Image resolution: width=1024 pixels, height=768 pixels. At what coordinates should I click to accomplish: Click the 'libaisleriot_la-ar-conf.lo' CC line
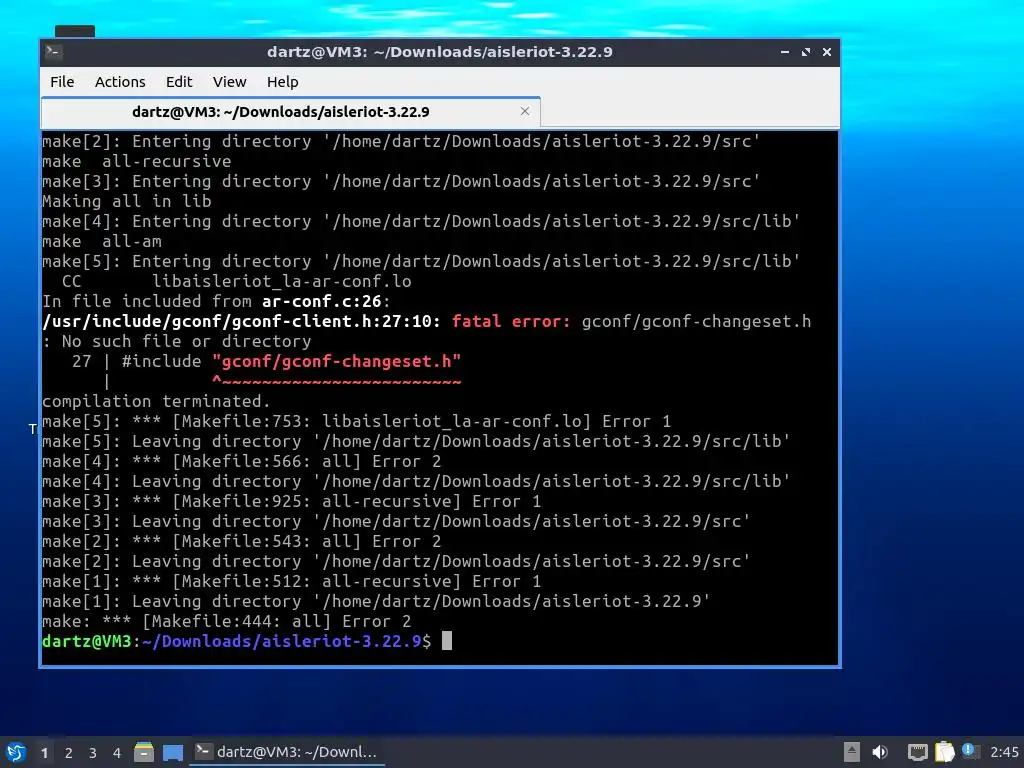click(x=236, y=281)
